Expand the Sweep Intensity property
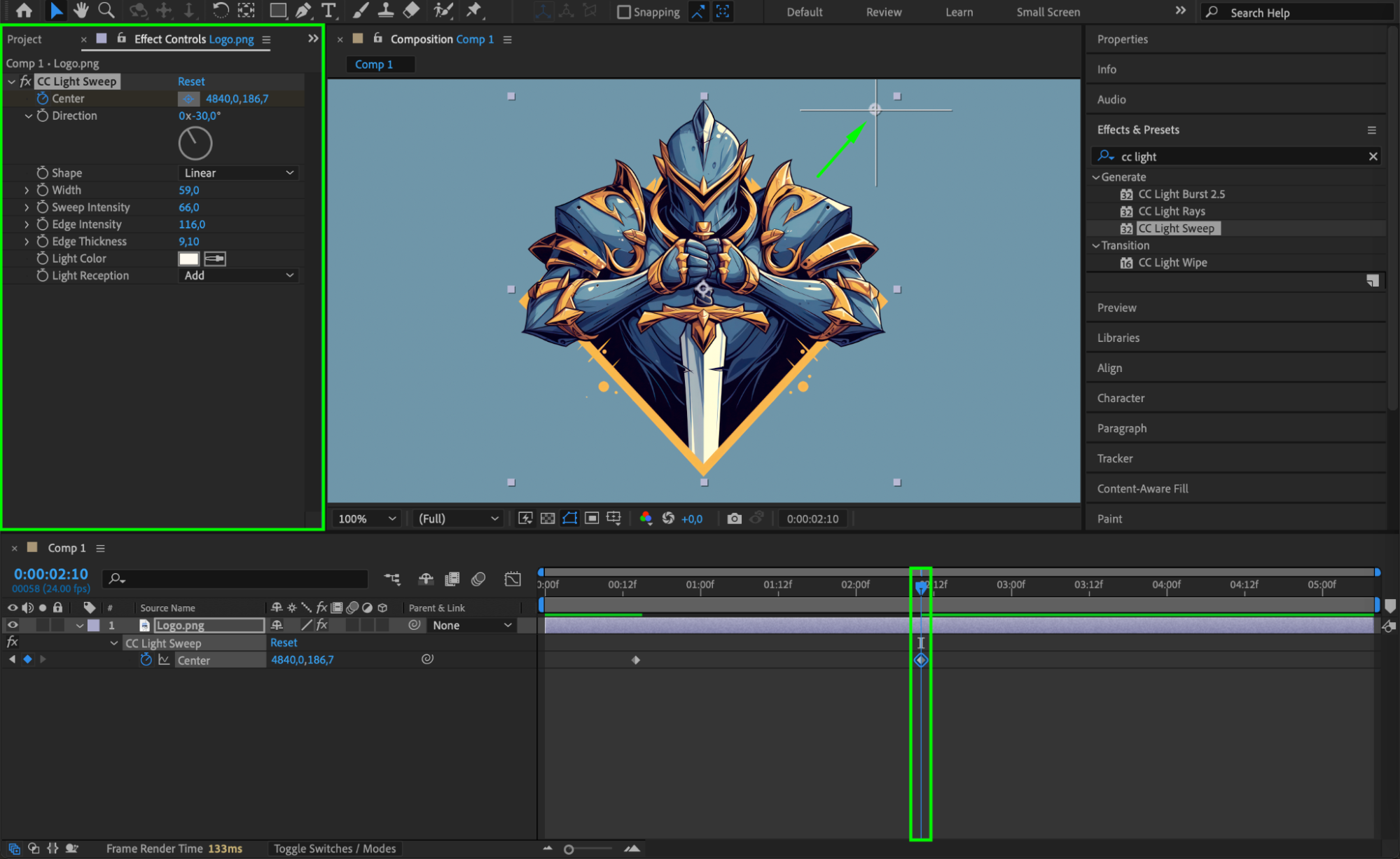The height and width of the screenshot is (859, 1400). coord(27,207)
